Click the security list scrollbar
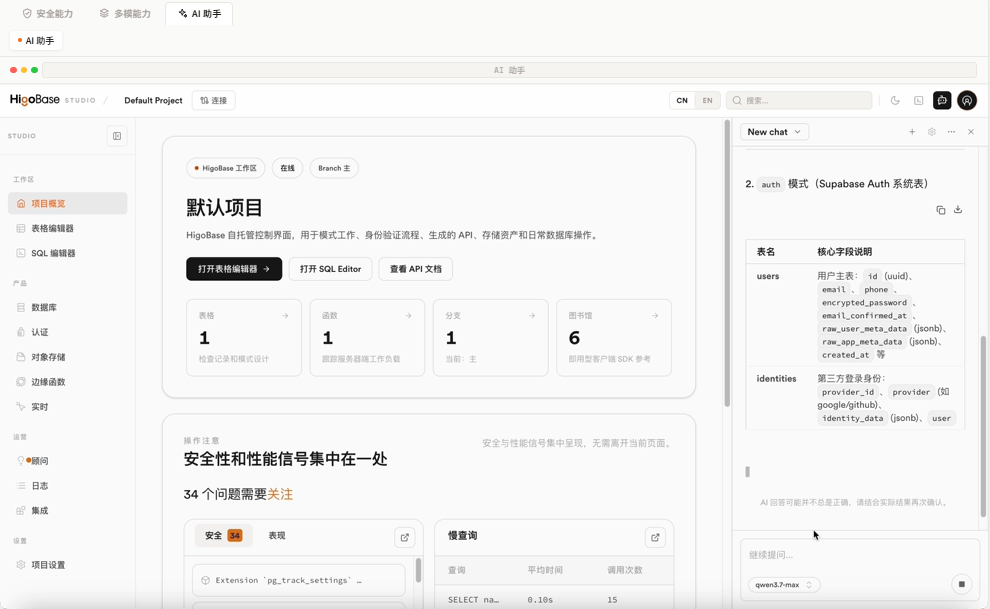990x609 pixels. click(418, 570)
